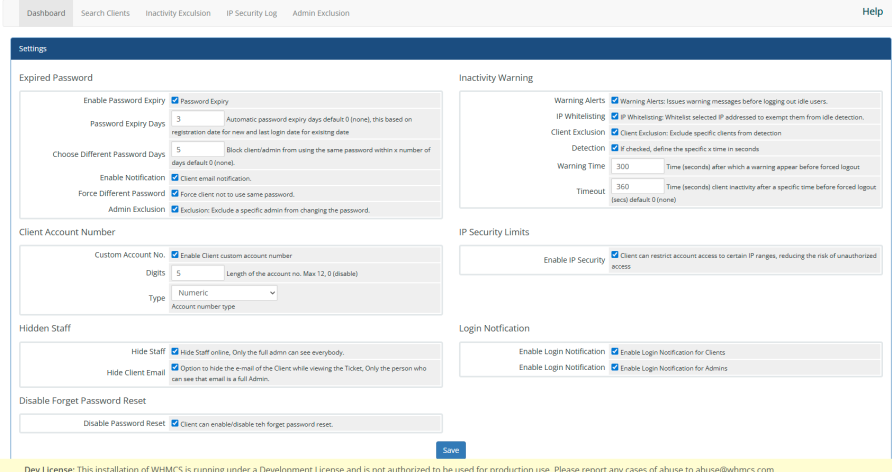The image size is (892, 472).
Task: Click the Hide Staff label
Action: tap(148, 351)
